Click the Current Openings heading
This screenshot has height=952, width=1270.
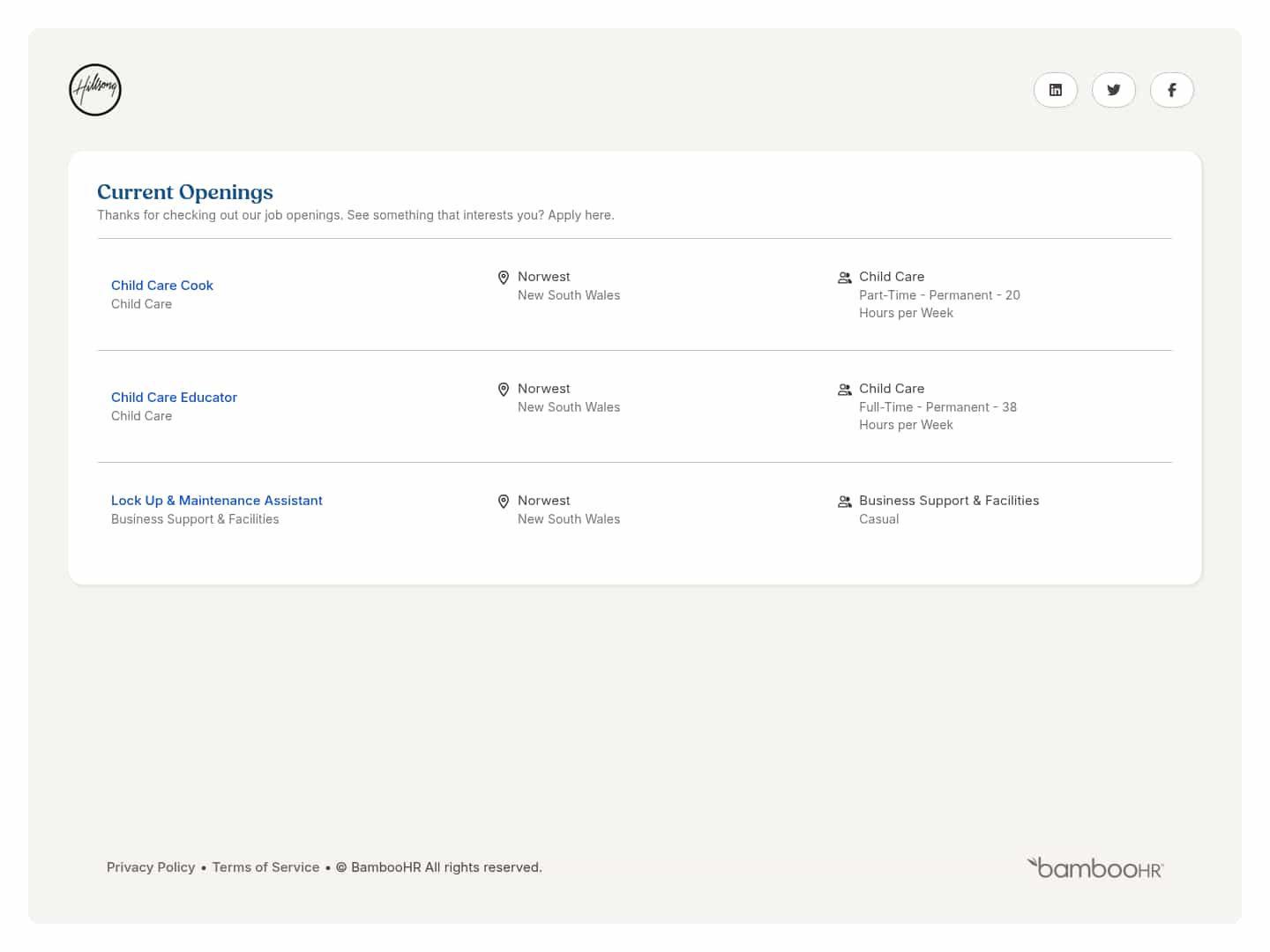(x=185, y=192)
